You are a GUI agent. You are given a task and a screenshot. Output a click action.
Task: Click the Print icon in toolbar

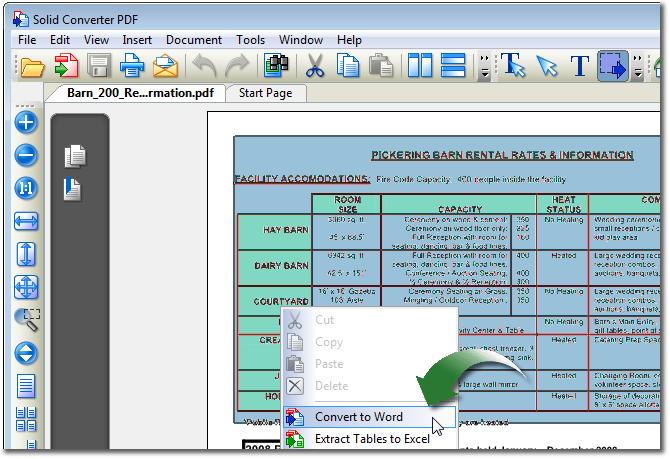click(132, 67)
